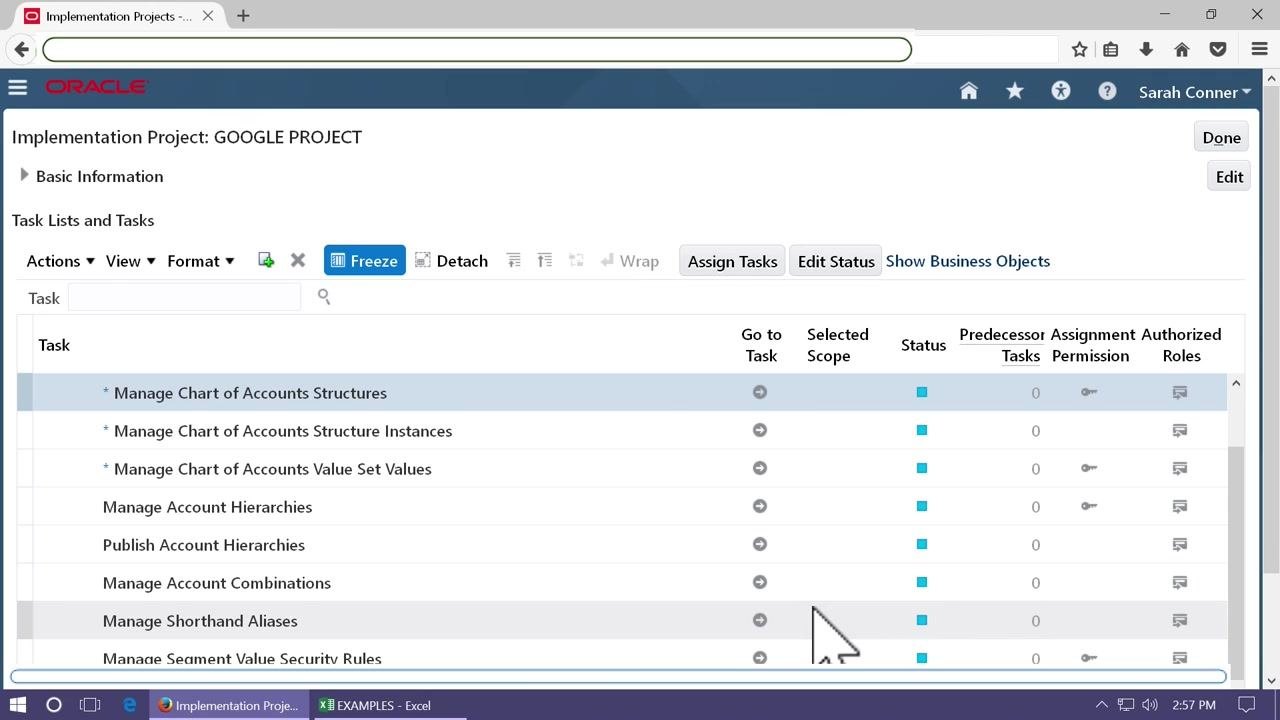The image size is (1280, 720).
Task: Open accessibility settings icon
Action: (1061, 91)
